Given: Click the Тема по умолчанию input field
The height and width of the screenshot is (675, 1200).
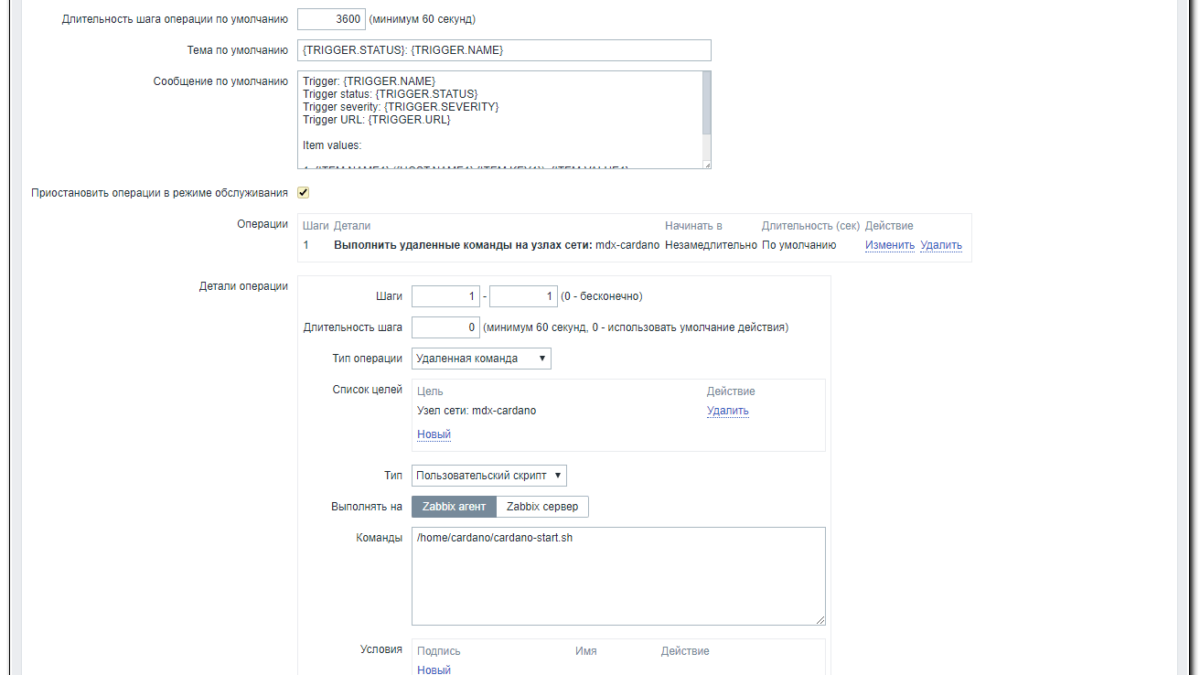Looking at the screenshot, I should 504,50.
